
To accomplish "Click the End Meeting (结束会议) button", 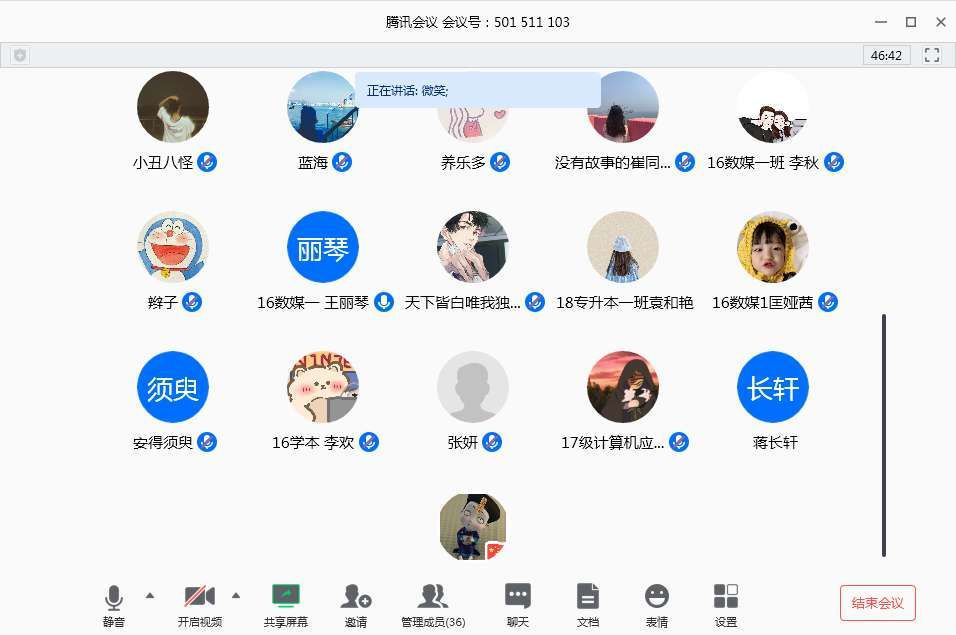I will (x=877, y=603).
